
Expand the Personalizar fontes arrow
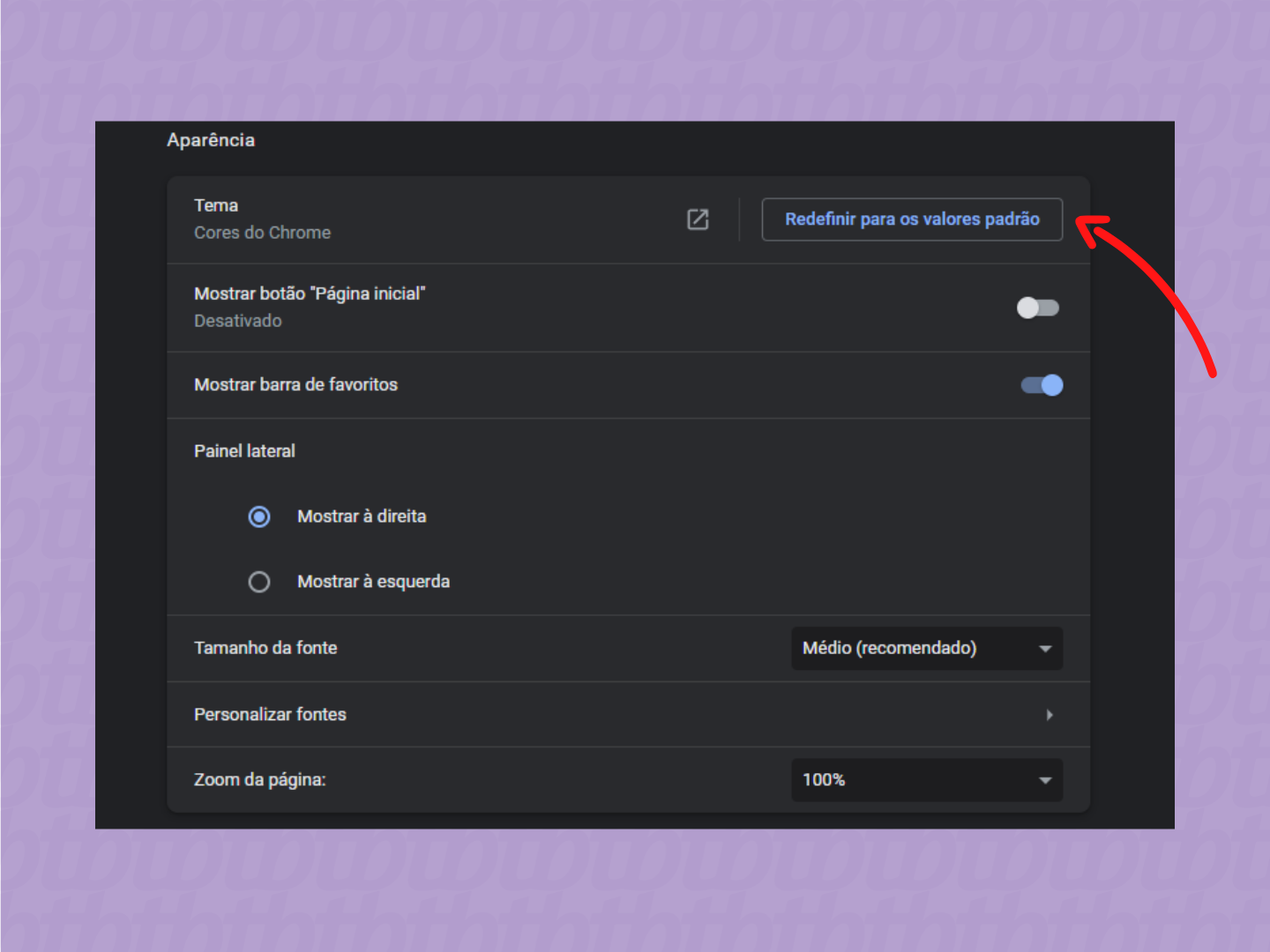pos(1049,715)
